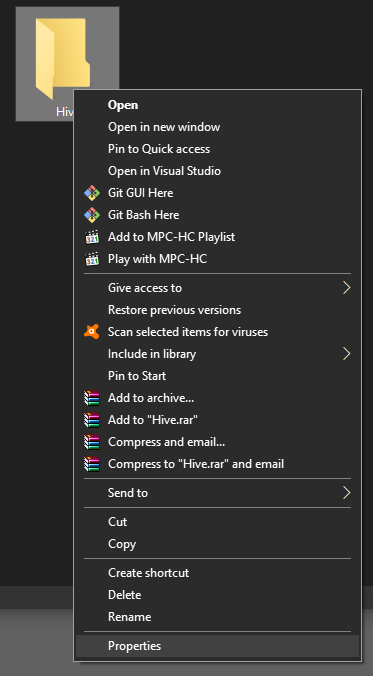Select Pin to Start
Viewport: 373px width, 676px height.
click(x=217, y=376)
